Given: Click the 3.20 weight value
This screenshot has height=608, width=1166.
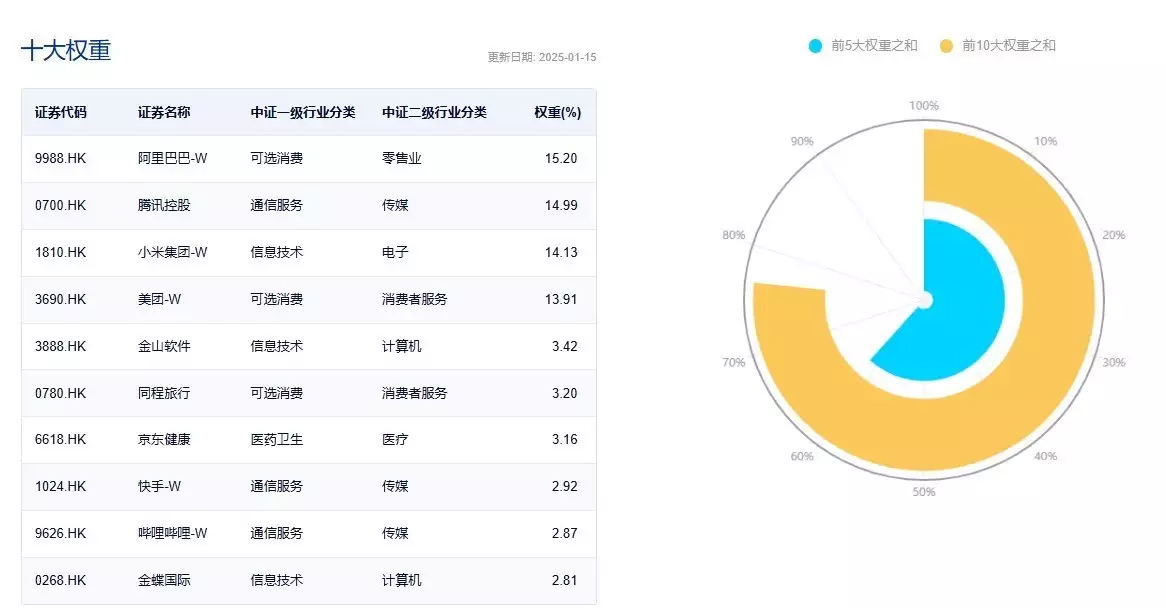Looking at the screenshot, I should pyautogui.click(x=564, y=393).
